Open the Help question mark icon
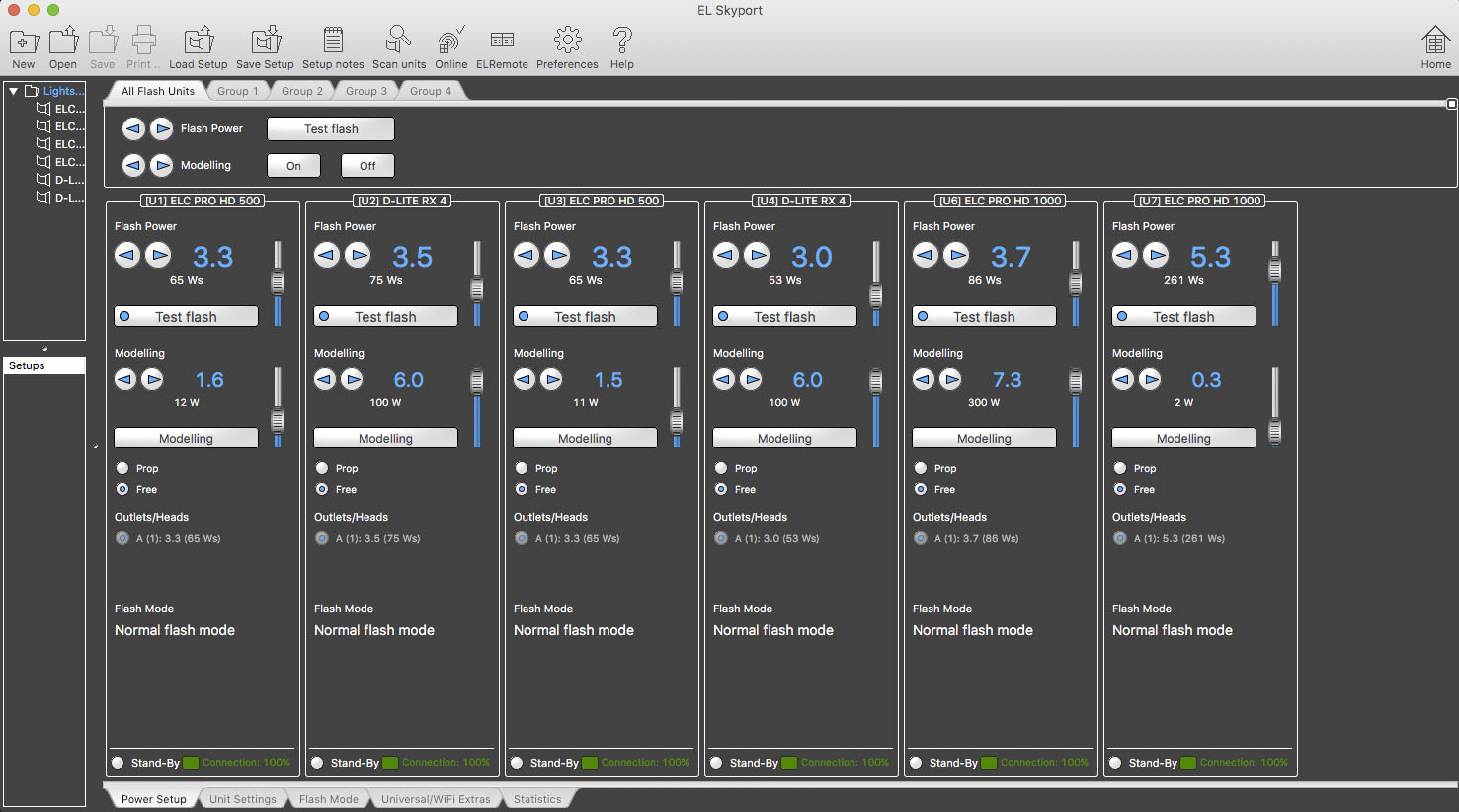Viewport: 1459px width, 812px height. [x=621, y=41]
